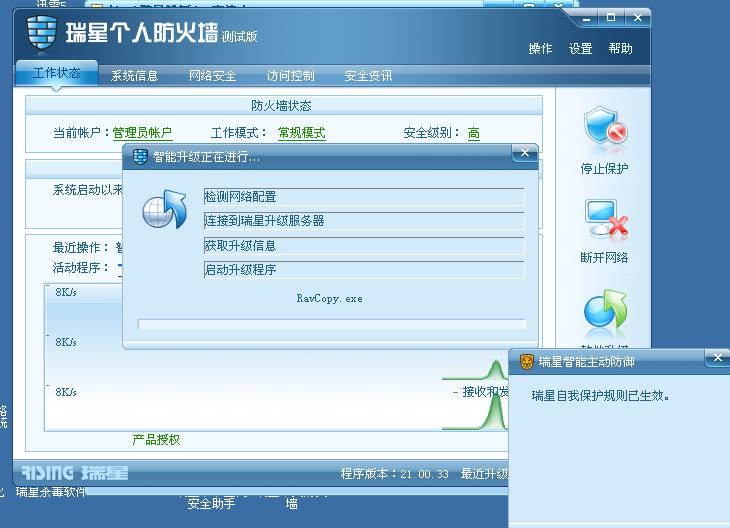Click the small shield icon in upgrade dialog title

coord(140,156)
